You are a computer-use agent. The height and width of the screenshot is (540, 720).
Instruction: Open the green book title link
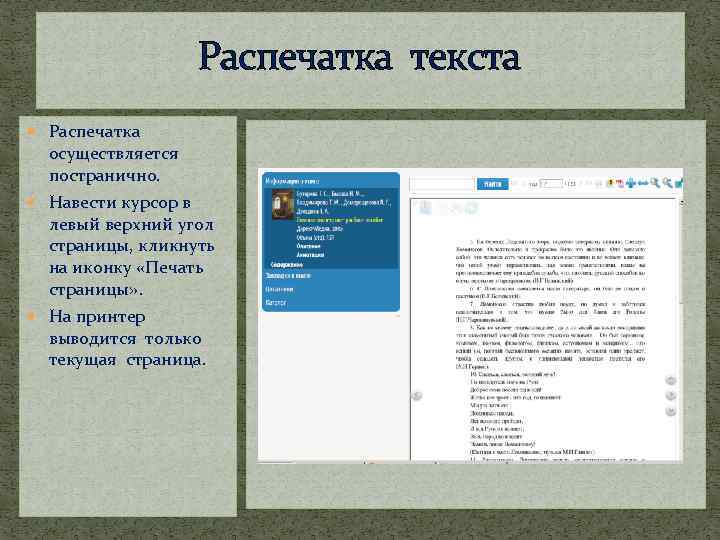340,220
